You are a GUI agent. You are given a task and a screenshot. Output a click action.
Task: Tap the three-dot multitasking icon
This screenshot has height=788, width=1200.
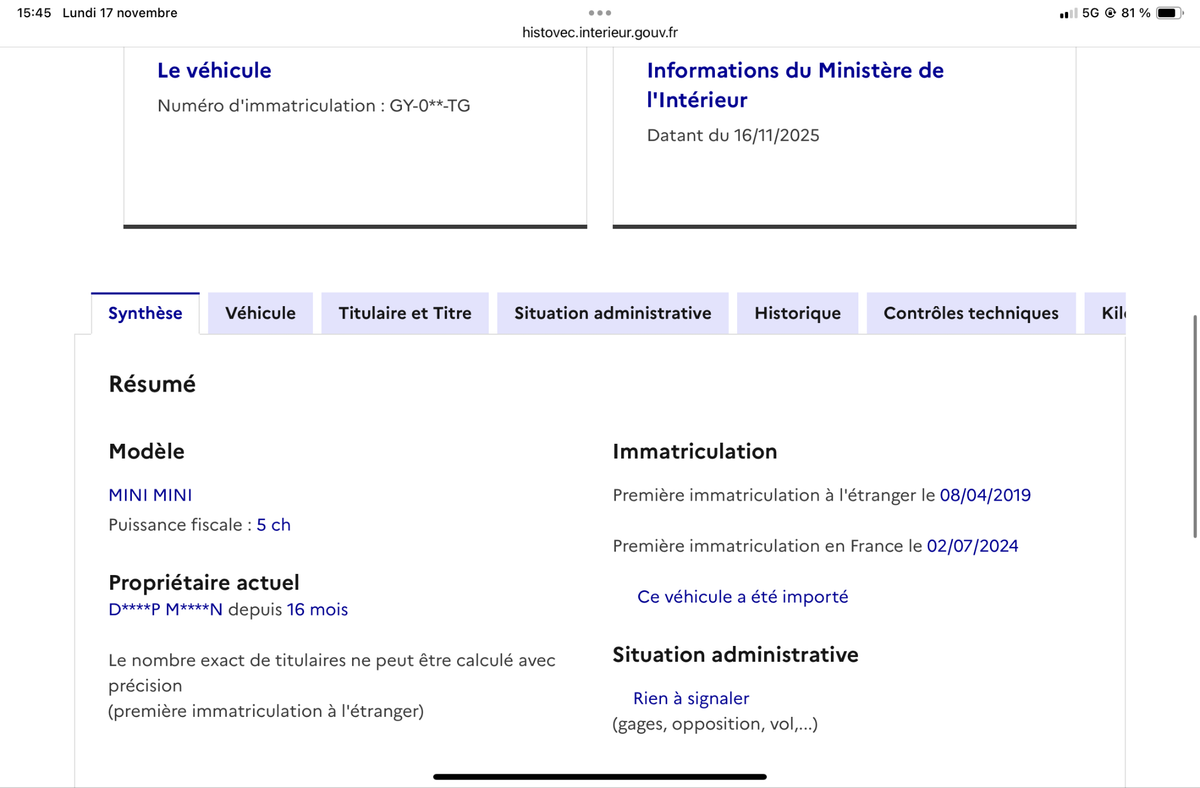click(600, 13)
